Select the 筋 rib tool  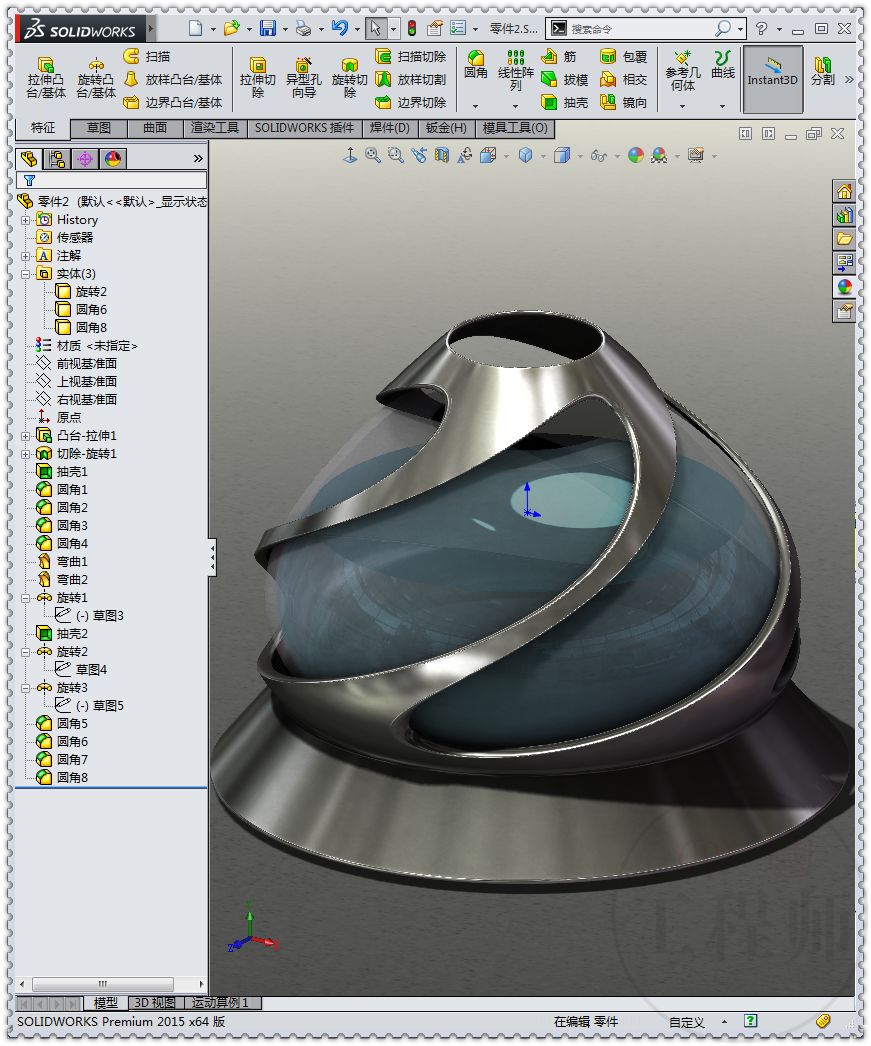click(x=559, y=57)
